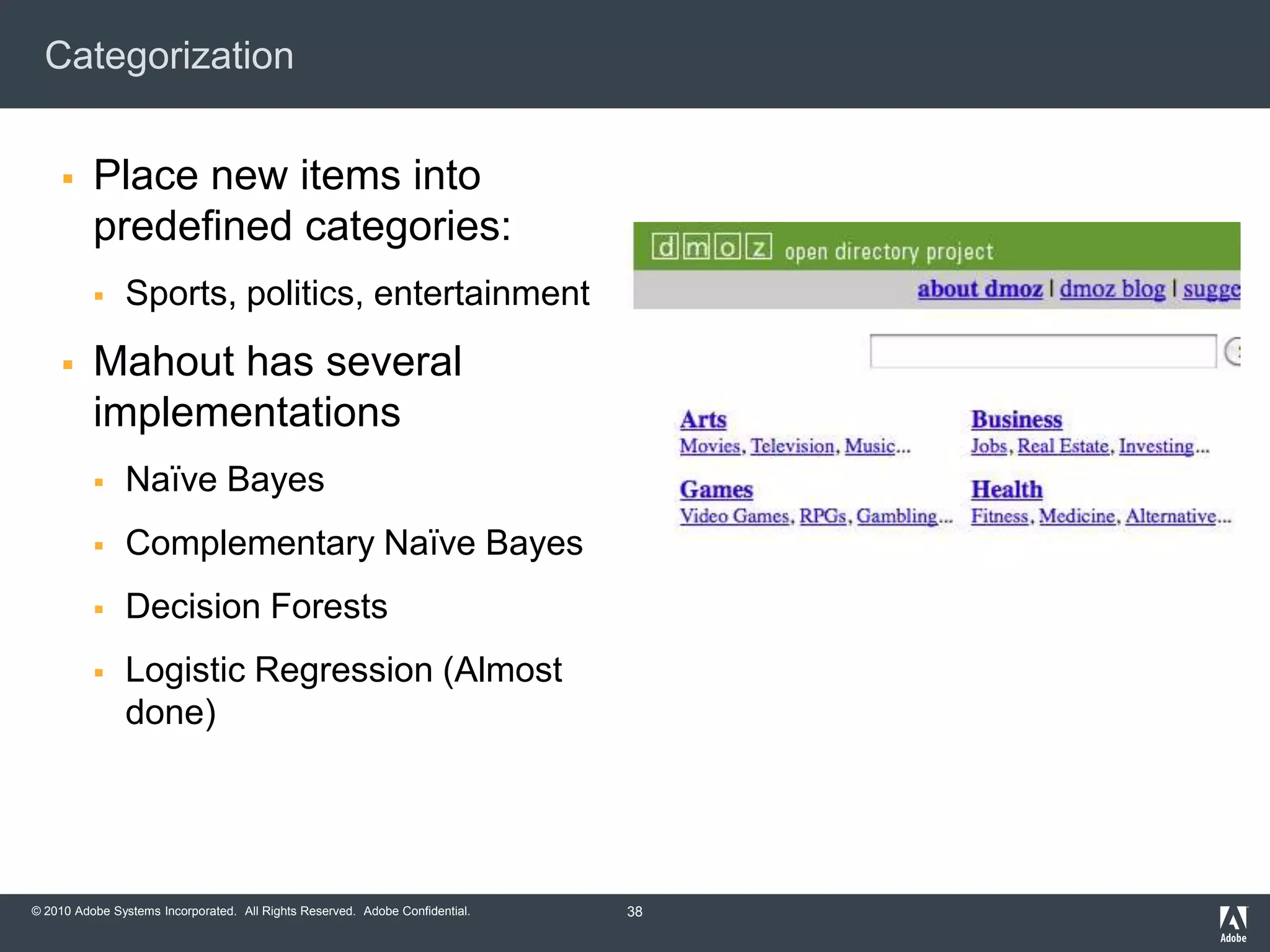Open the dmoz blog link
Screen dimensions: 1270x952
tap(1112, 289)
